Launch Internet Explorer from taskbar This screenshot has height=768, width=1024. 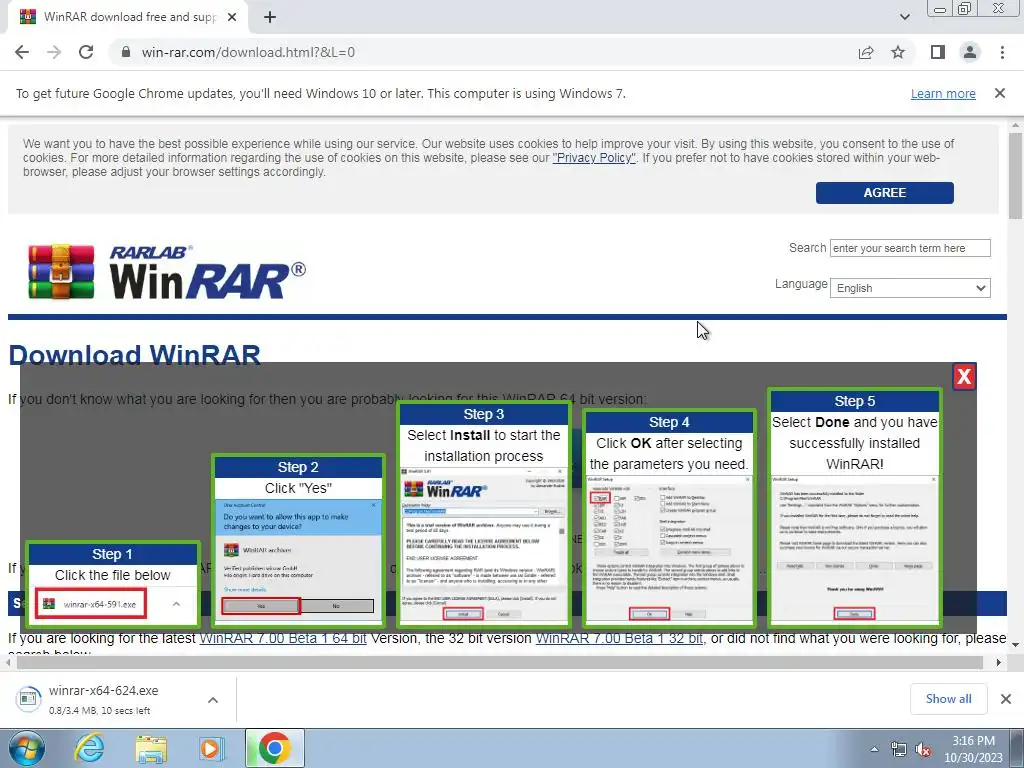click(x=89, y=748)
